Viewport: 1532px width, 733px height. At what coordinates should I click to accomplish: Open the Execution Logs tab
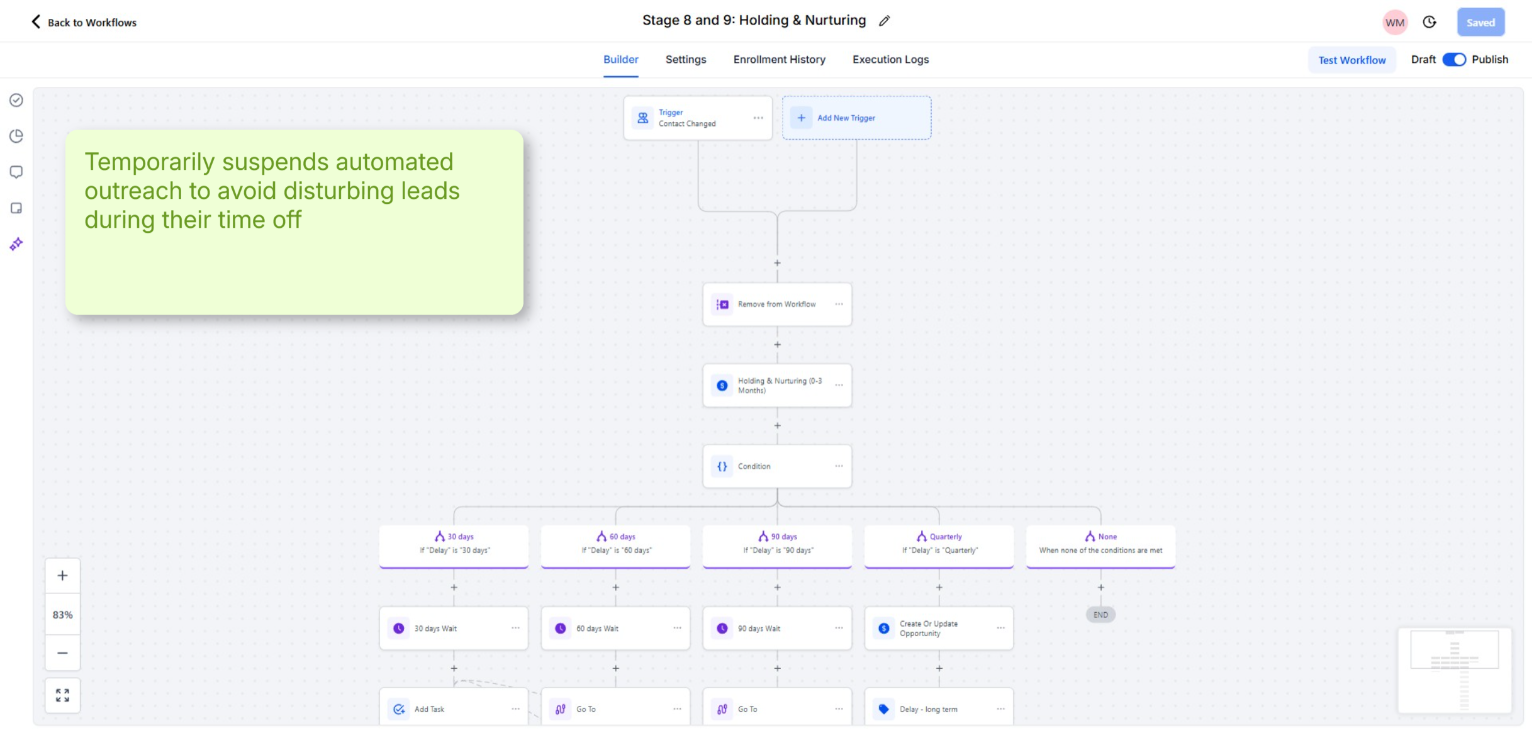pos(890,59)
